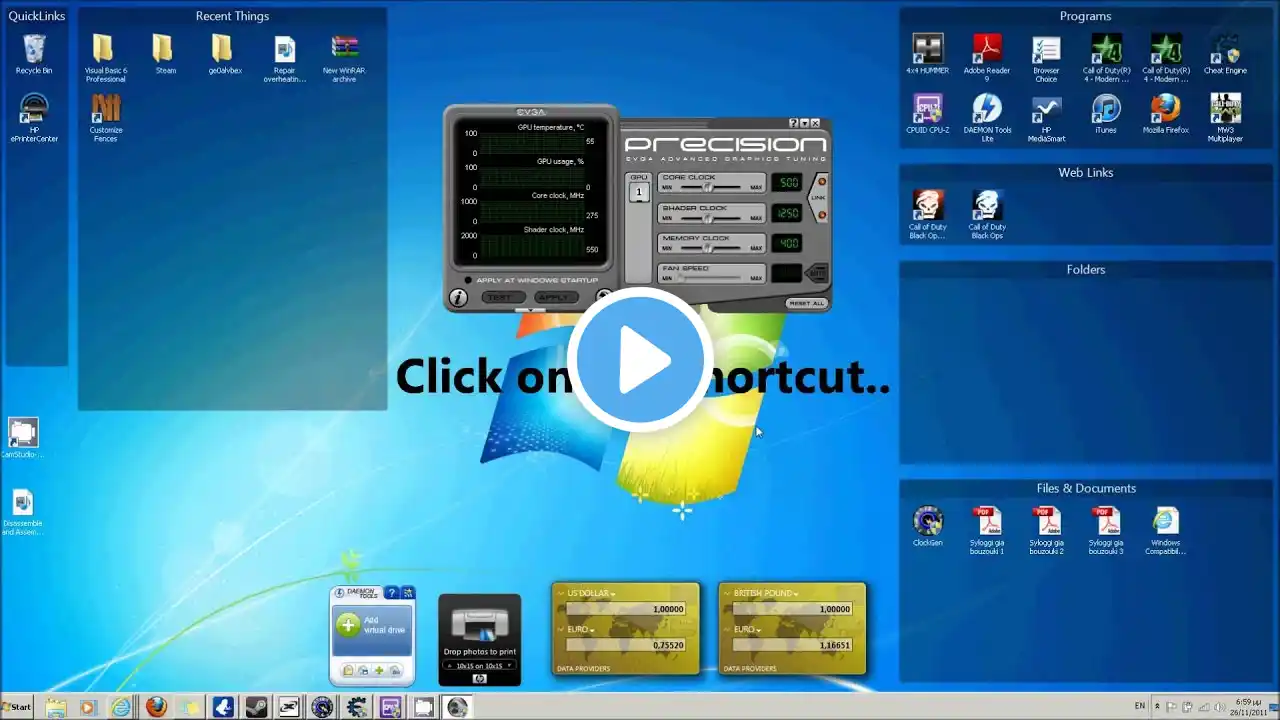1280x720 pixels.
Task: Open Firefox from the taskbar
Action: click(x=156, y=707)
